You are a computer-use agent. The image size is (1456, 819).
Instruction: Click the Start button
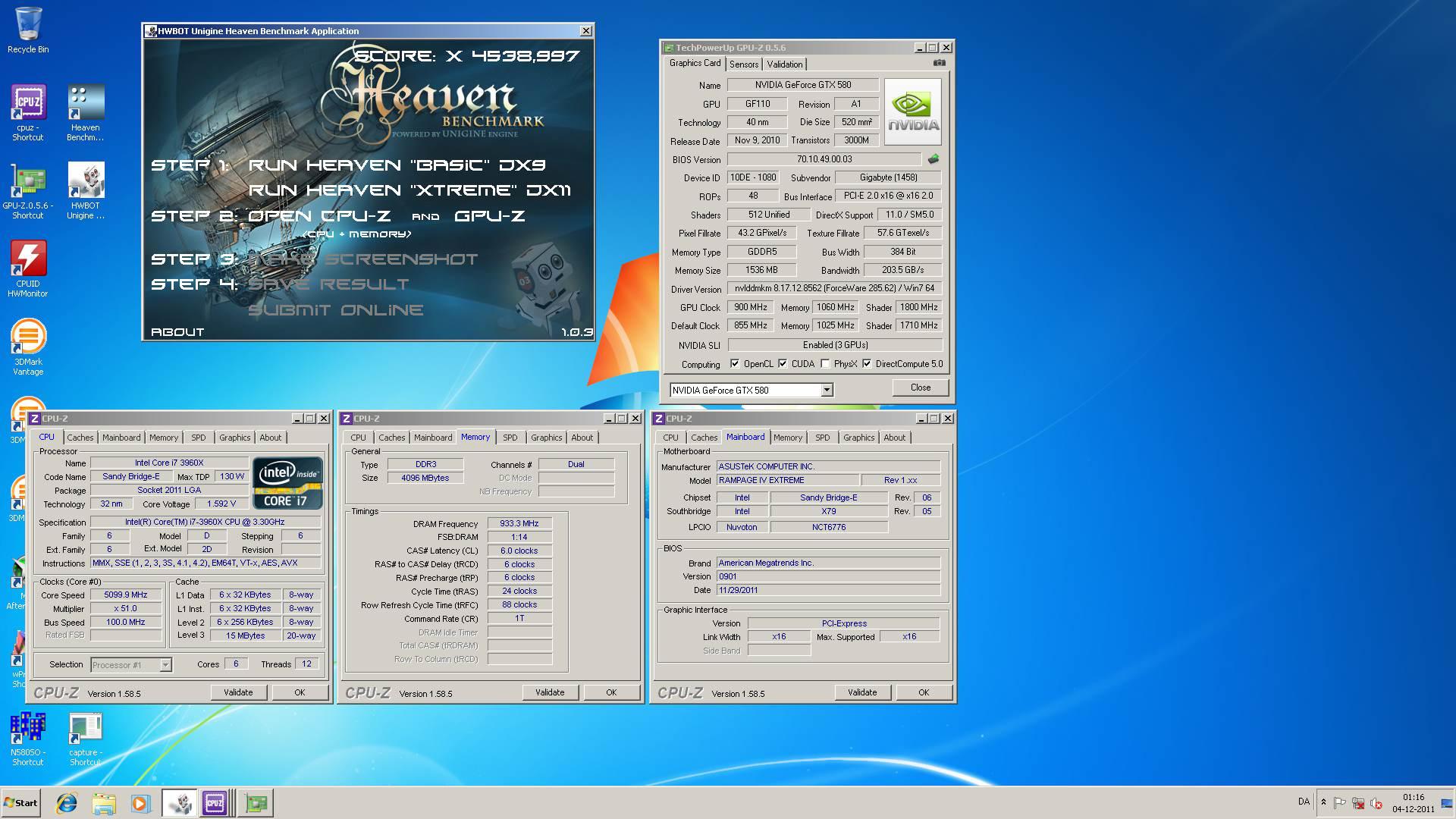click(20, 803)
